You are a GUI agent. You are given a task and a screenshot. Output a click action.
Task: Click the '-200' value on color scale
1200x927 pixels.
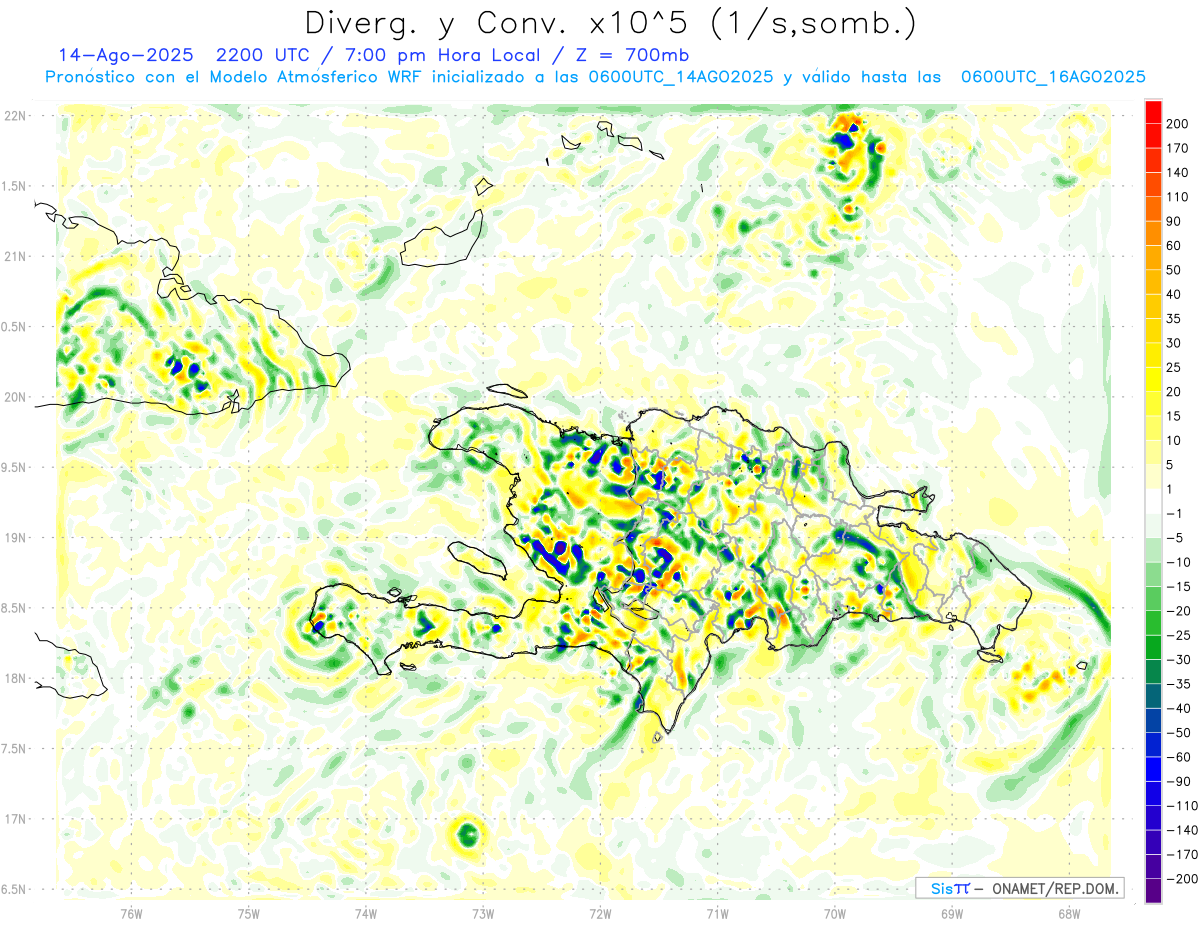click(1180, 879)
